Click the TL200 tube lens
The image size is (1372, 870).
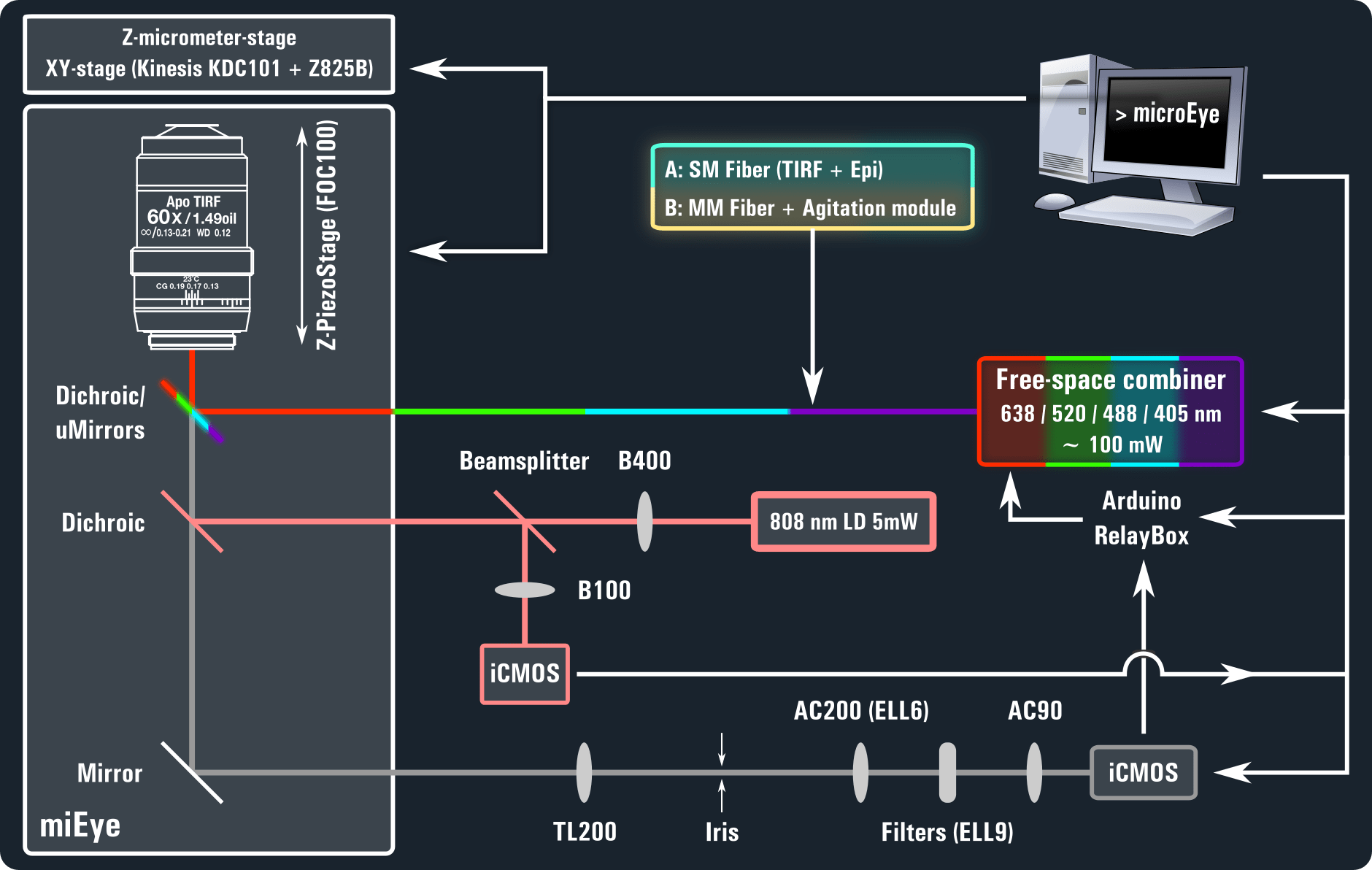click(x=584, y=772)
